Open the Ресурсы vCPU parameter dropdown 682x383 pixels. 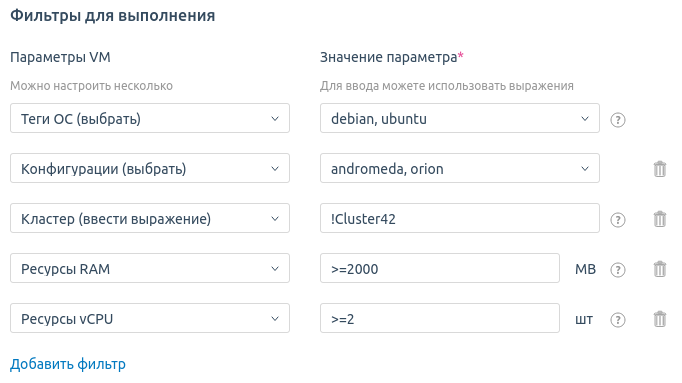(x=150, y=318)
